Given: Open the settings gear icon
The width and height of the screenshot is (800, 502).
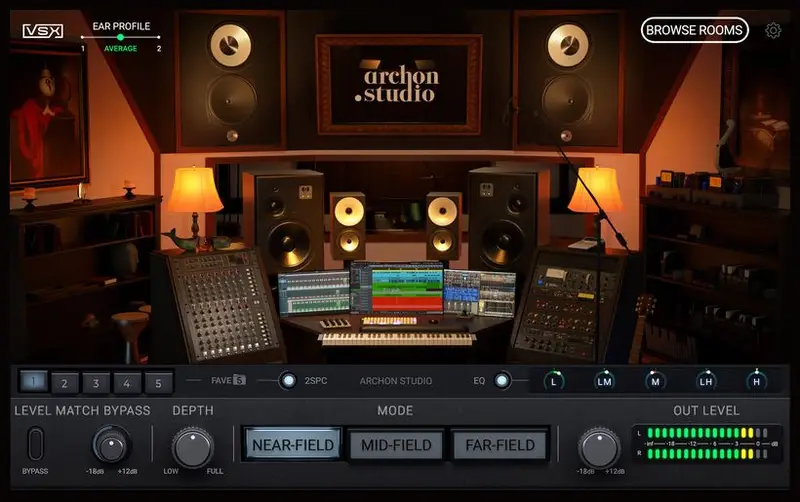Looking at the screenshot, I should 773,30.
